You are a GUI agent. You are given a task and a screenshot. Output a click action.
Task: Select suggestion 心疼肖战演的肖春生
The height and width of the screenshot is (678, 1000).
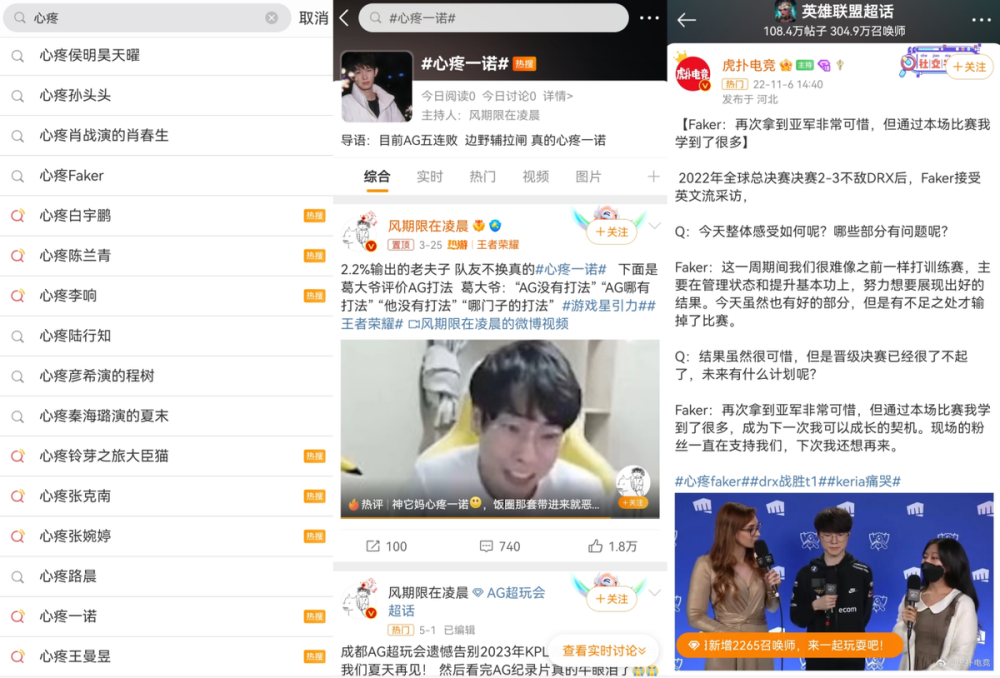click(166, 136)
